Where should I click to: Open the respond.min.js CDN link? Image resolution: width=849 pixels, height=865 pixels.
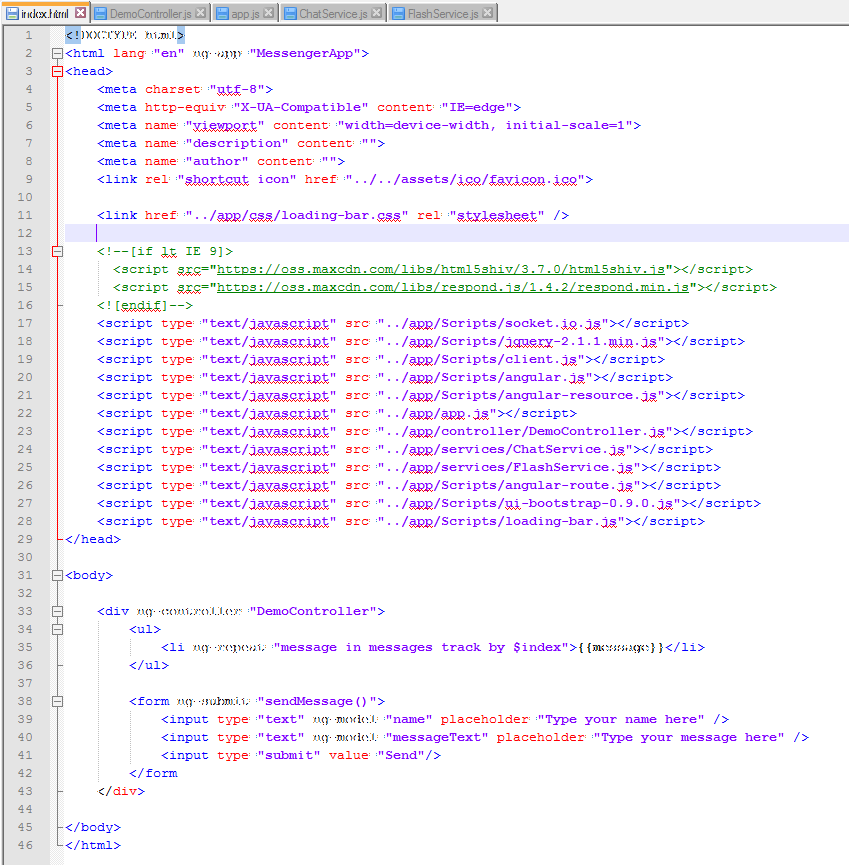point(453,287)
